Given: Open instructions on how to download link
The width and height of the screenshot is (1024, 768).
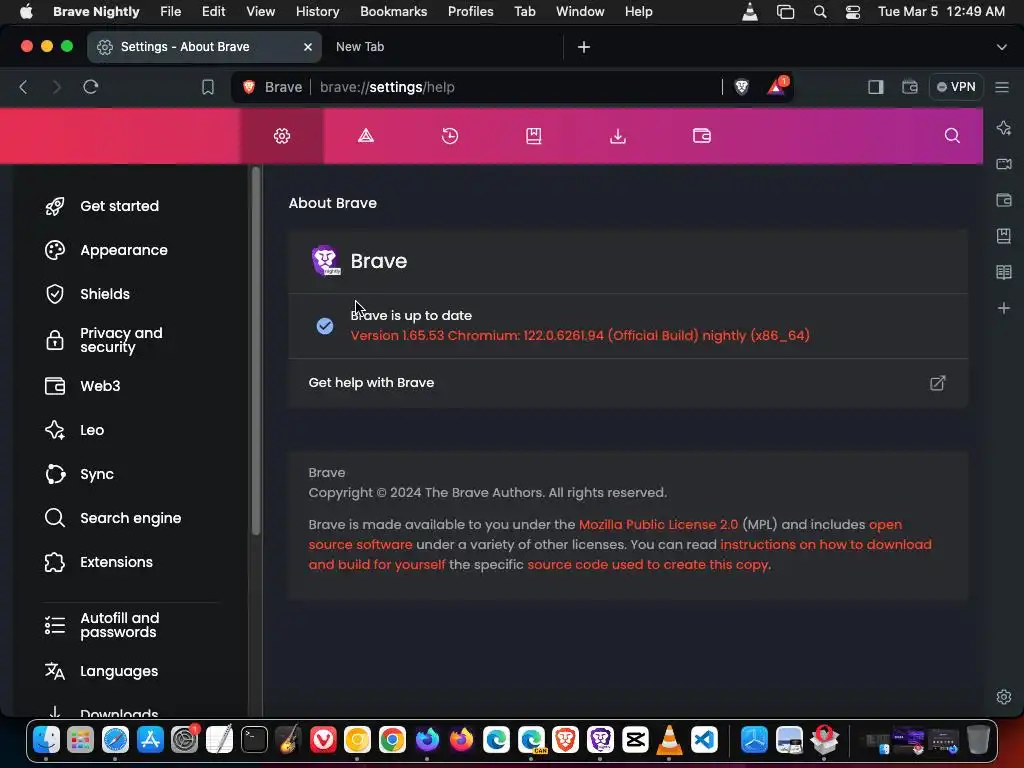Looking at the screenshot, I should pyautogui.click(x=826, y=545).
